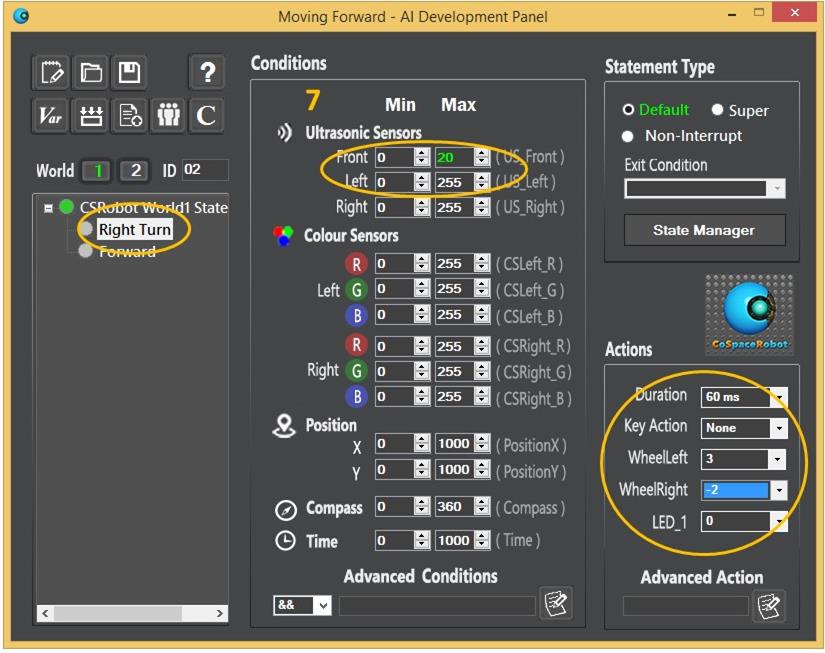
Task: Open the Var variables icon
Action: [51, 115]
